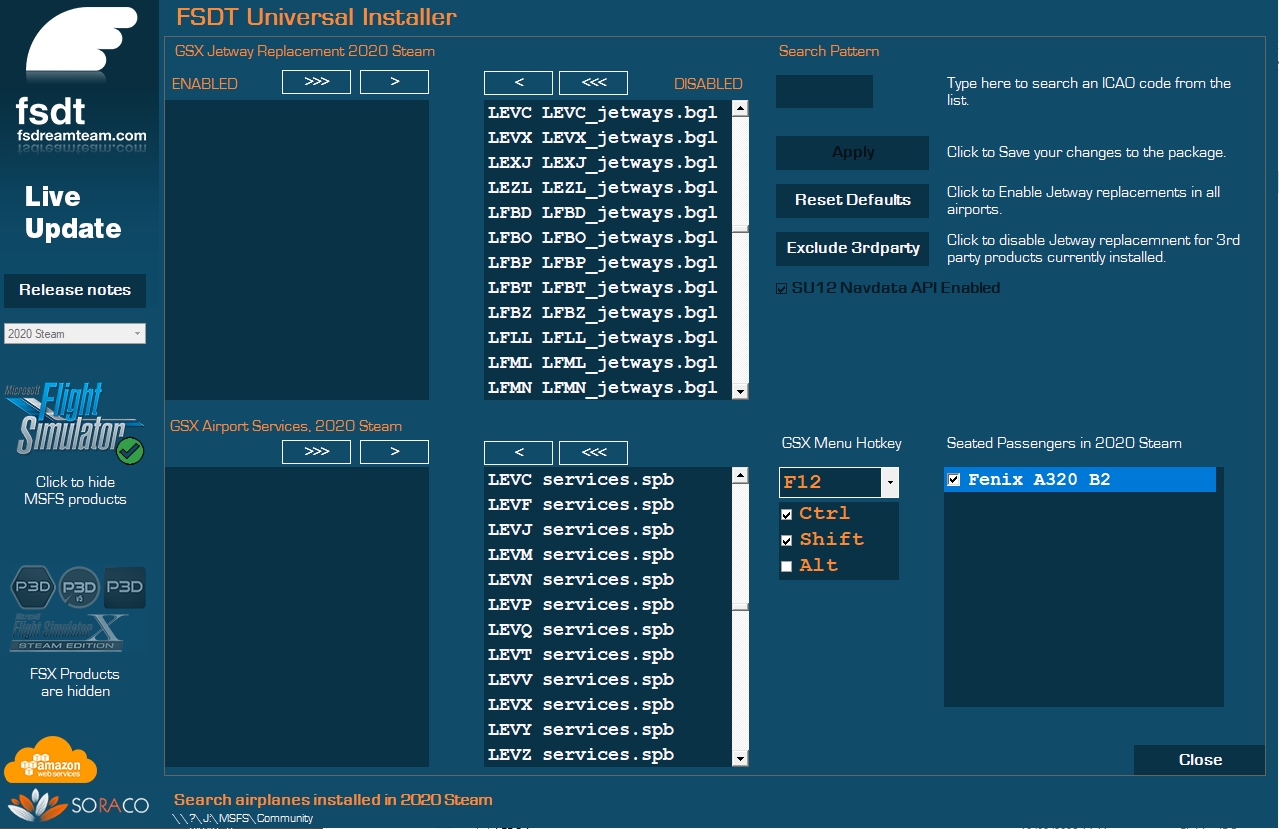Select LEVJ services.spb row
The image size is (1279, 829).
pyautogui.click(x=608, y=529)
